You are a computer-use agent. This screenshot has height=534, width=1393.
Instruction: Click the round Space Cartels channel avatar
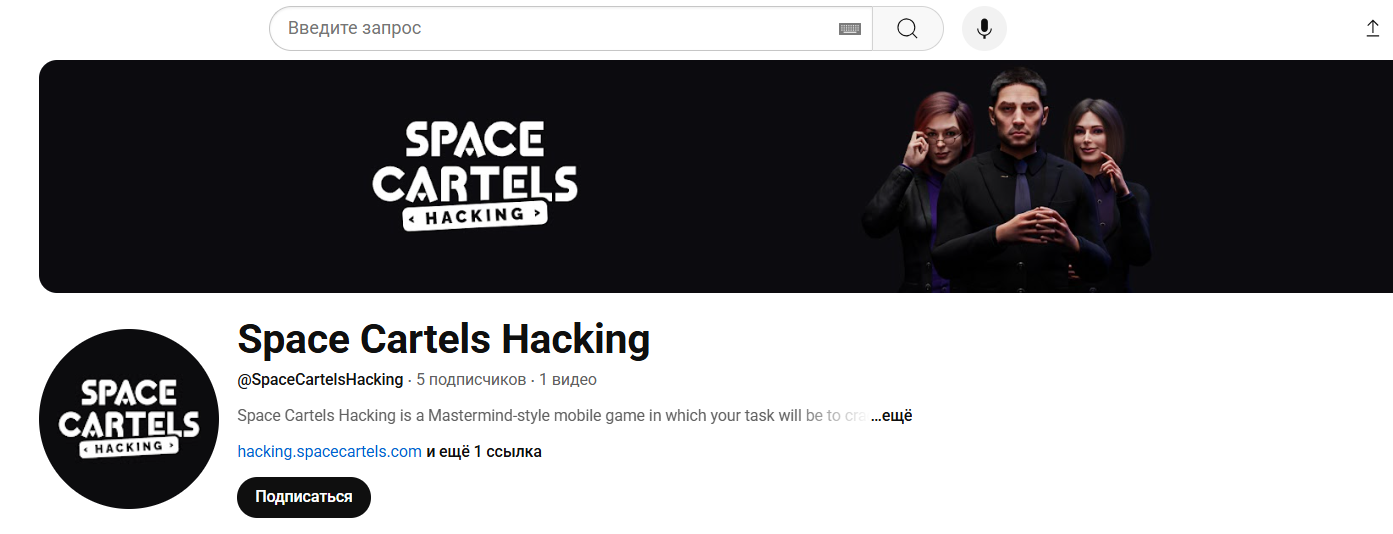click(129, 419)
